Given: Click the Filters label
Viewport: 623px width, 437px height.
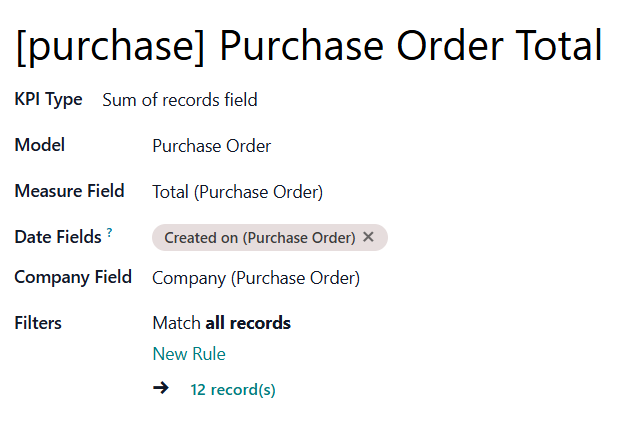Looking at the screenshot, I should click(x=38, y=323).
